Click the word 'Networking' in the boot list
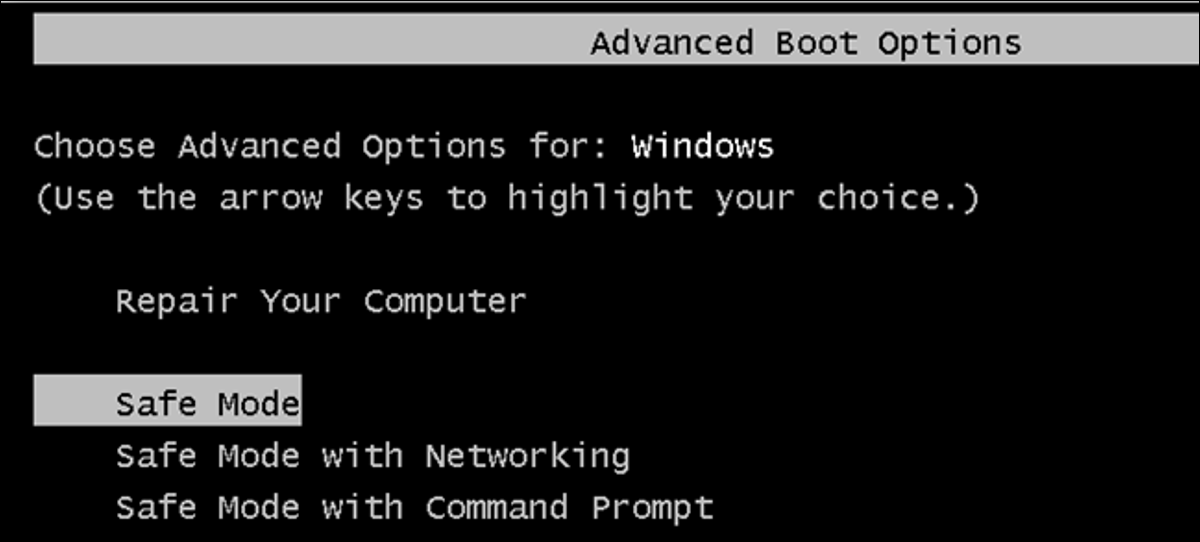 [x=527, y=456]
